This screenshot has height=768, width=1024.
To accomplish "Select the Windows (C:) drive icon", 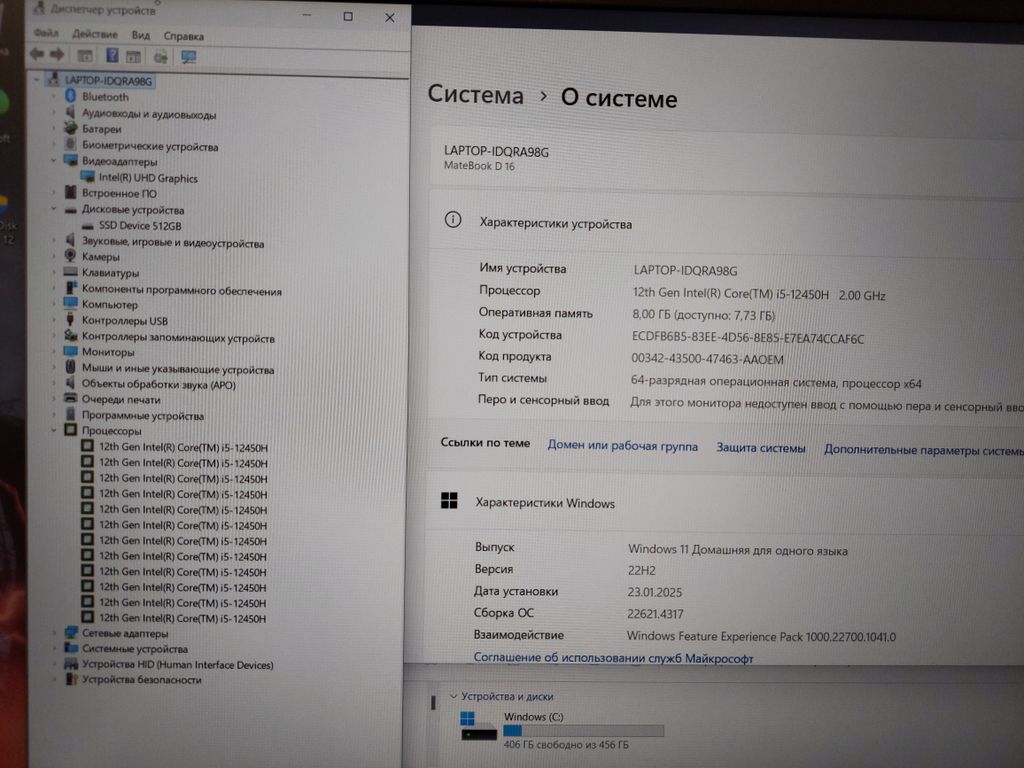I will point(479,727).
